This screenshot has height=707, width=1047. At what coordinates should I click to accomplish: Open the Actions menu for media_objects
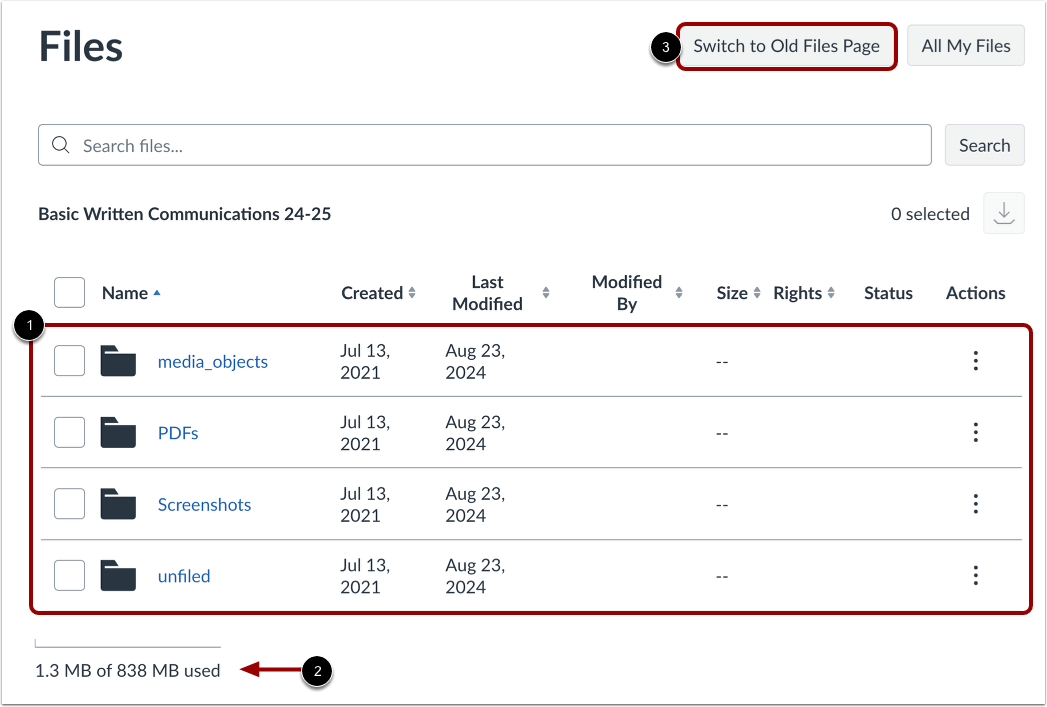point(975,361)
